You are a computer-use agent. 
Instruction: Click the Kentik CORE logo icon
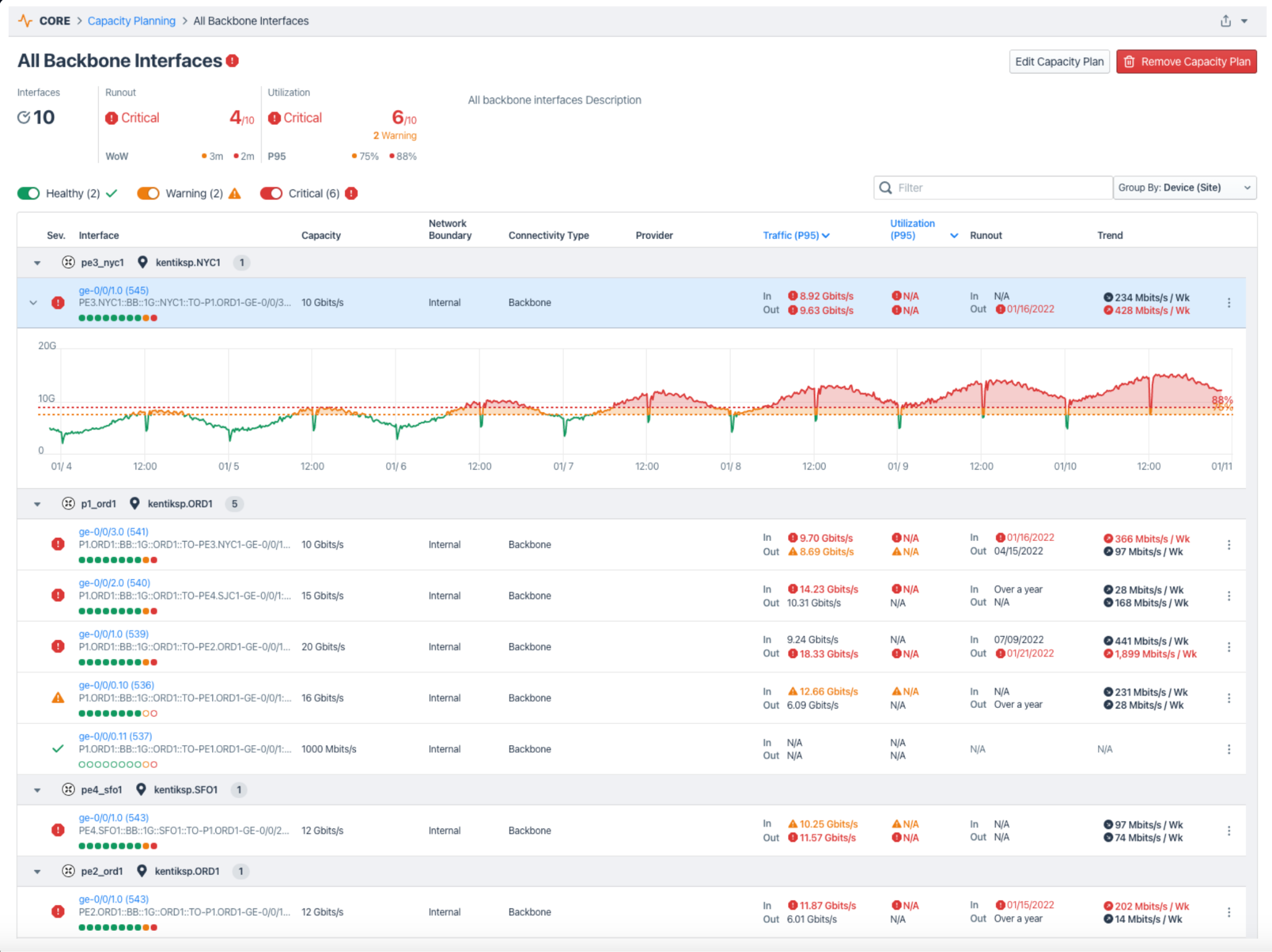coord(25,21)
